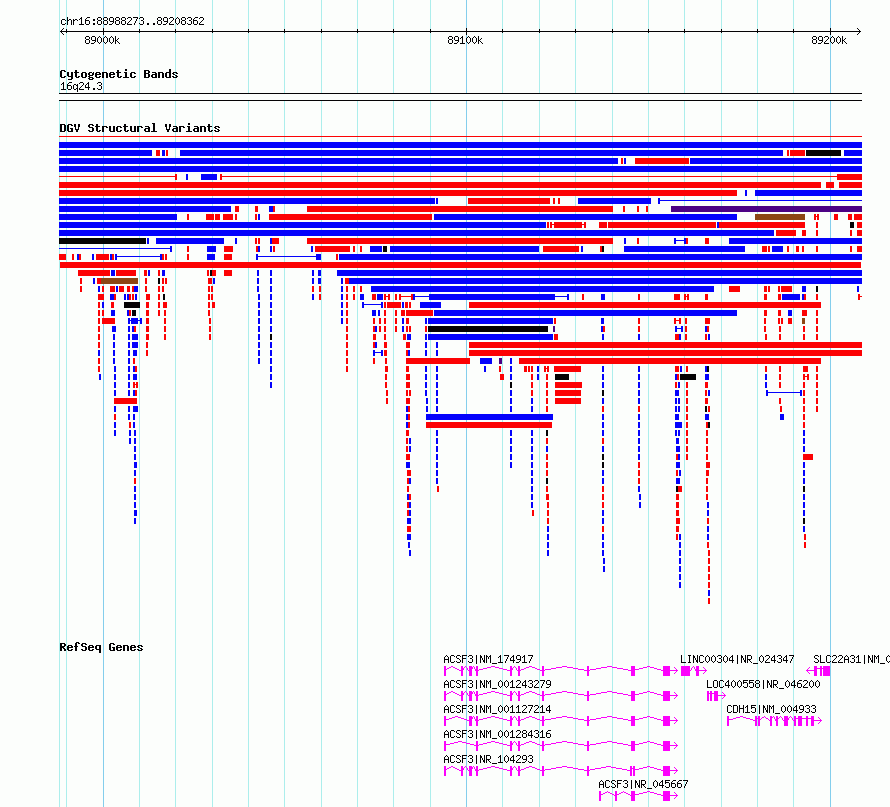The width and height of the screenshot is (890, 807).
Task: Click the ruler's left arrowhead
Action: click(62, 32)
